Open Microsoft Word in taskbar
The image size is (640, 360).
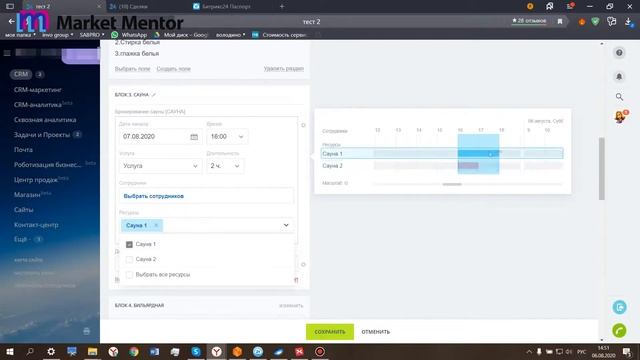154,351
